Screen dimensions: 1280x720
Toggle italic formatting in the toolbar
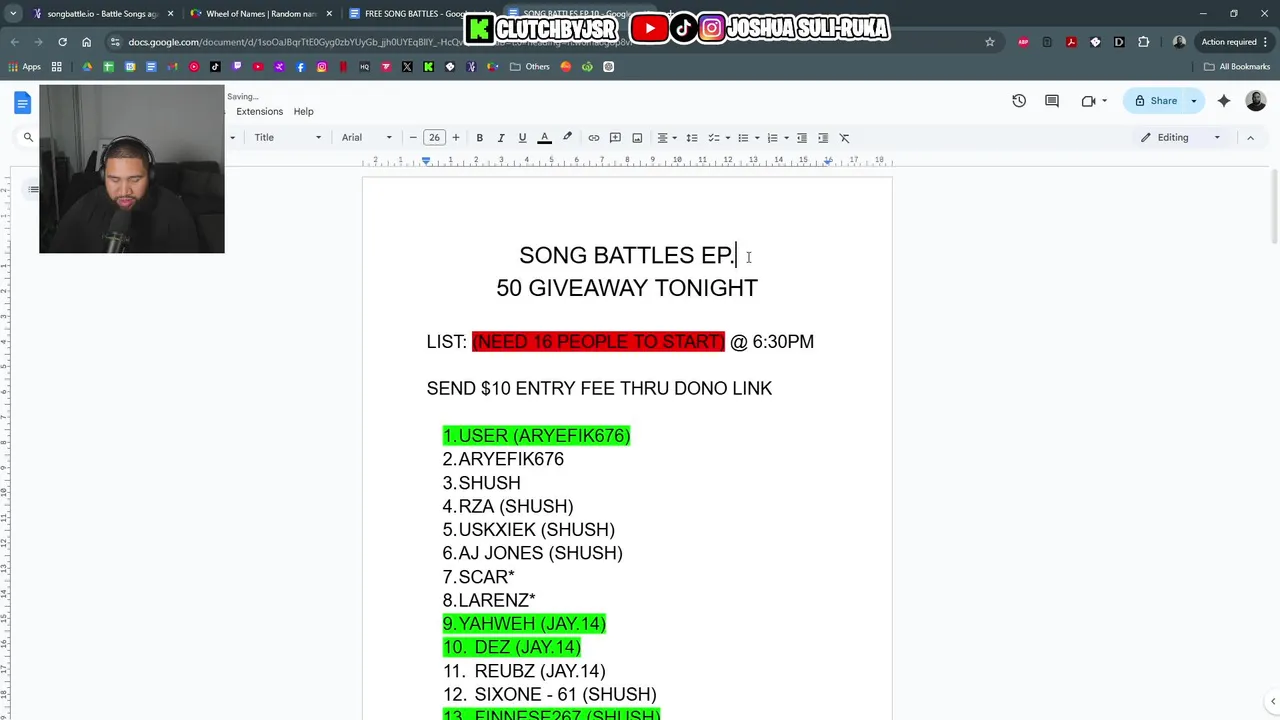point(500,137)
